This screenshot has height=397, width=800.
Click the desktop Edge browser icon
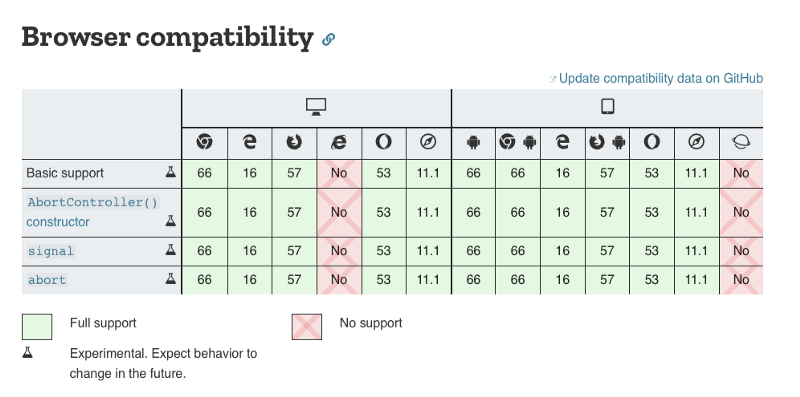249,142
